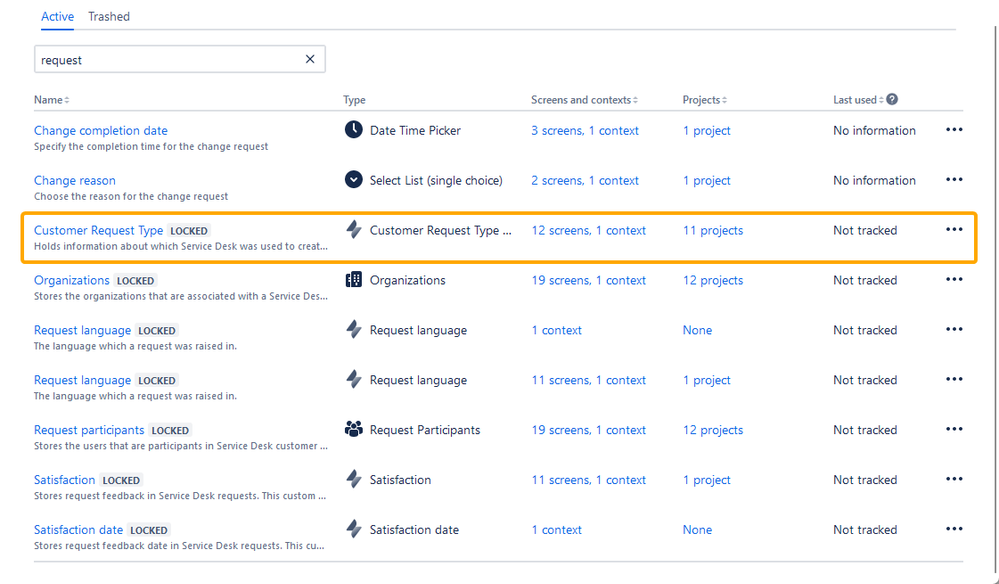Open more actions for Satisfaction date

(x=954, y=529)
